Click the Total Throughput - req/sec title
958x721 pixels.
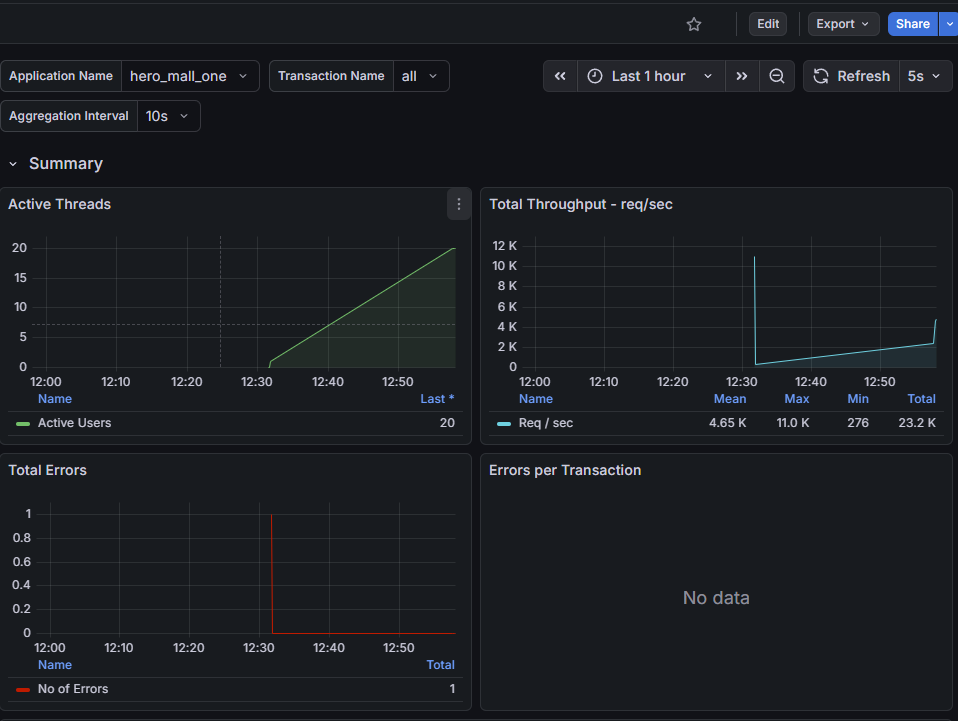pos(580,204)
